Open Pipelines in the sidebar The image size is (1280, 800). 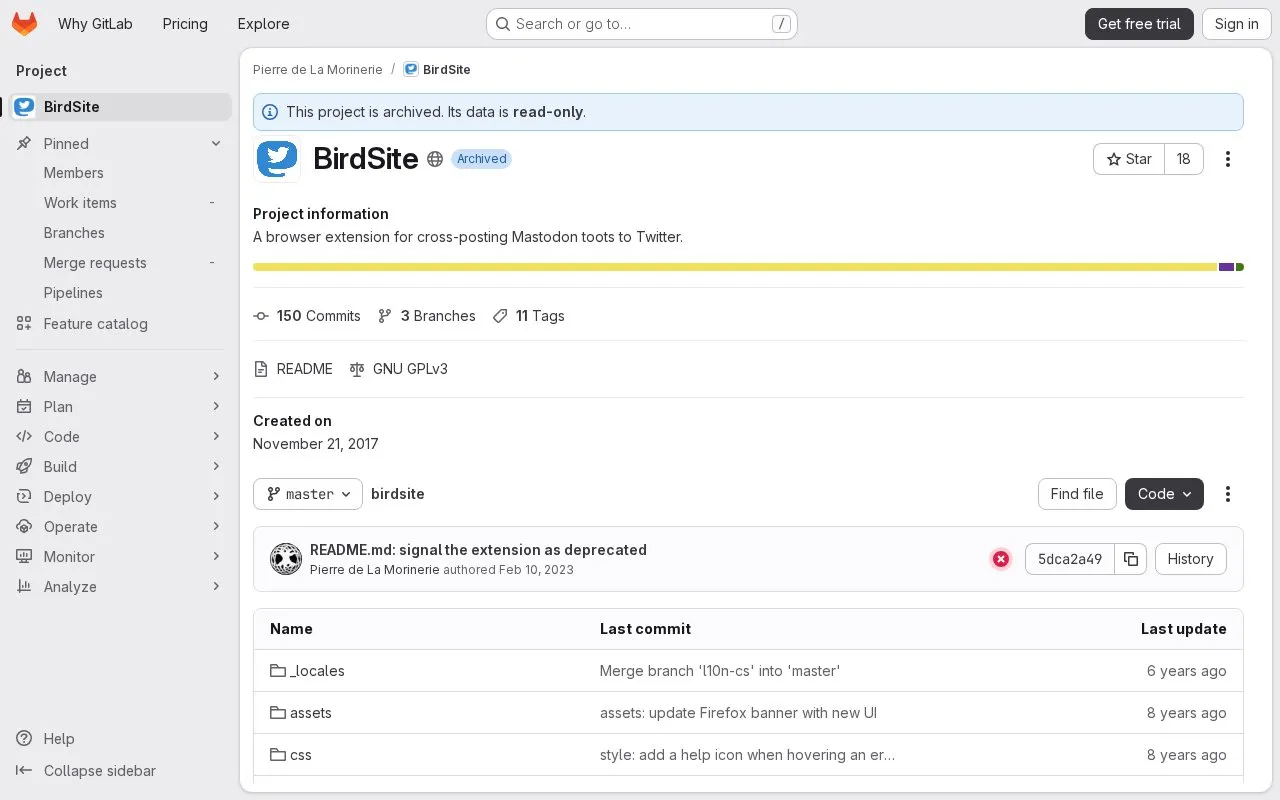click(x=120, y=293)
